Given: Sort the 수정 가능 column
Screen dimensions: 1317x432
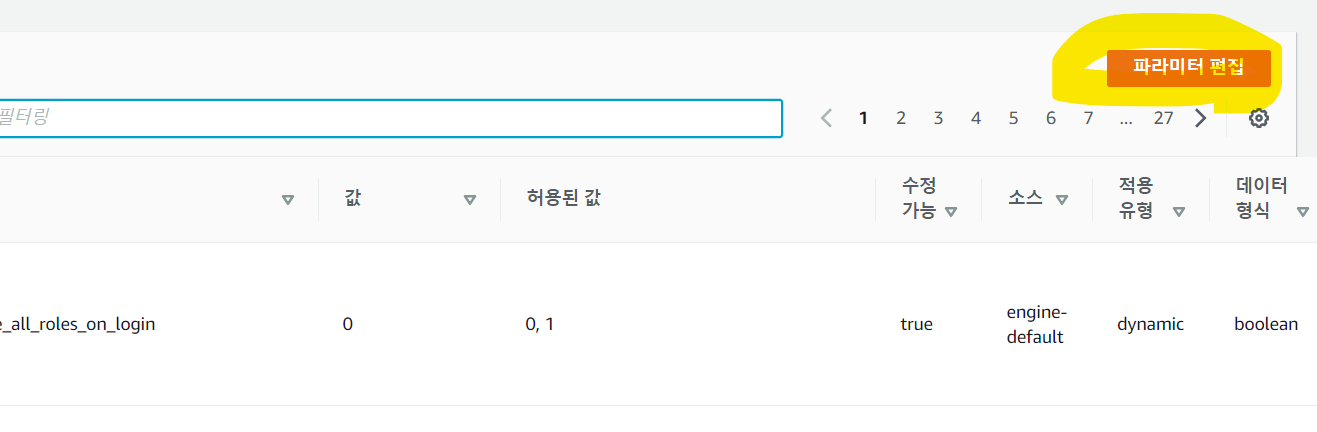Looking at the screenshot, I should click(951, 211).
